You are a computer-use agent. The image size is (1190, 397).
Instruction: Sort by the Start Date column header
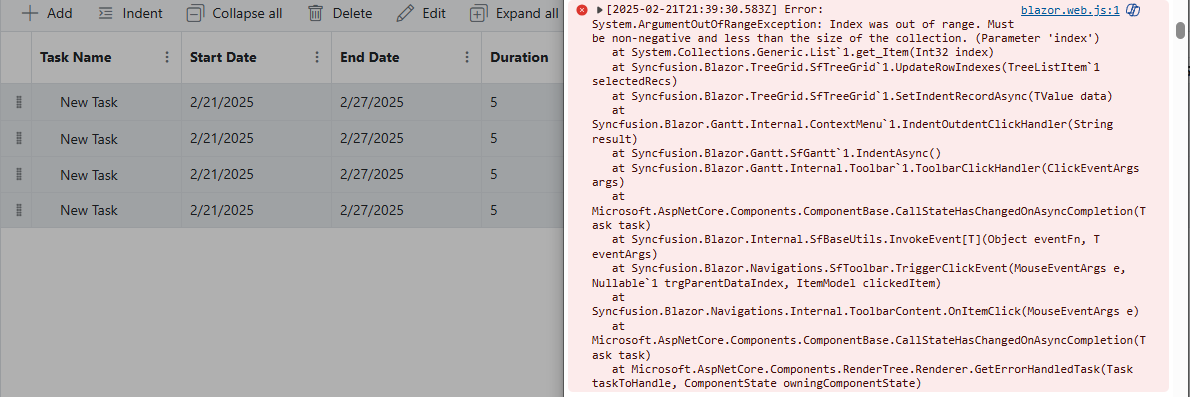(x=223, y=58)
